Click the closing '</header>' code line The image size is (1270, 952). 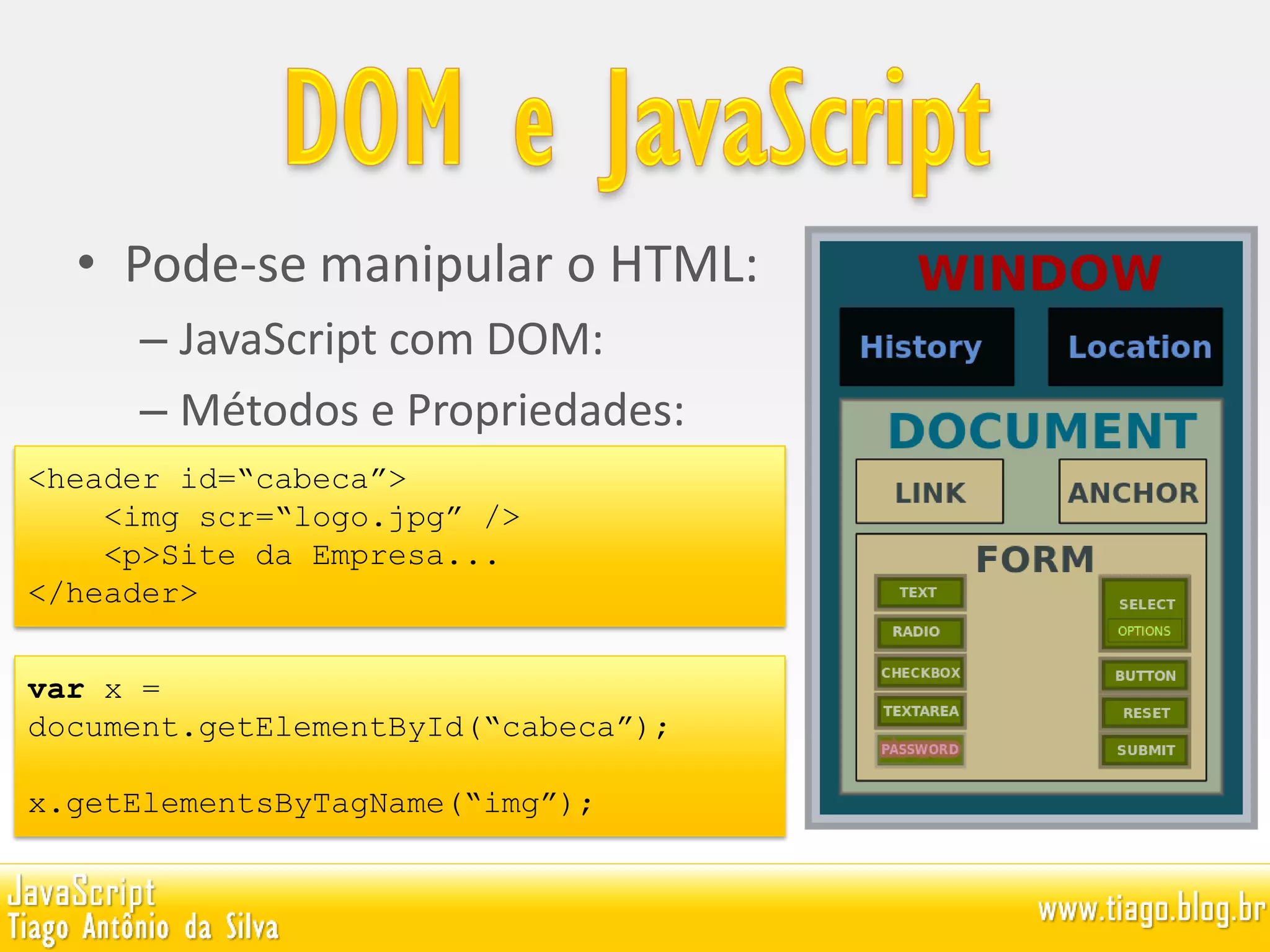tap(113, 594)
